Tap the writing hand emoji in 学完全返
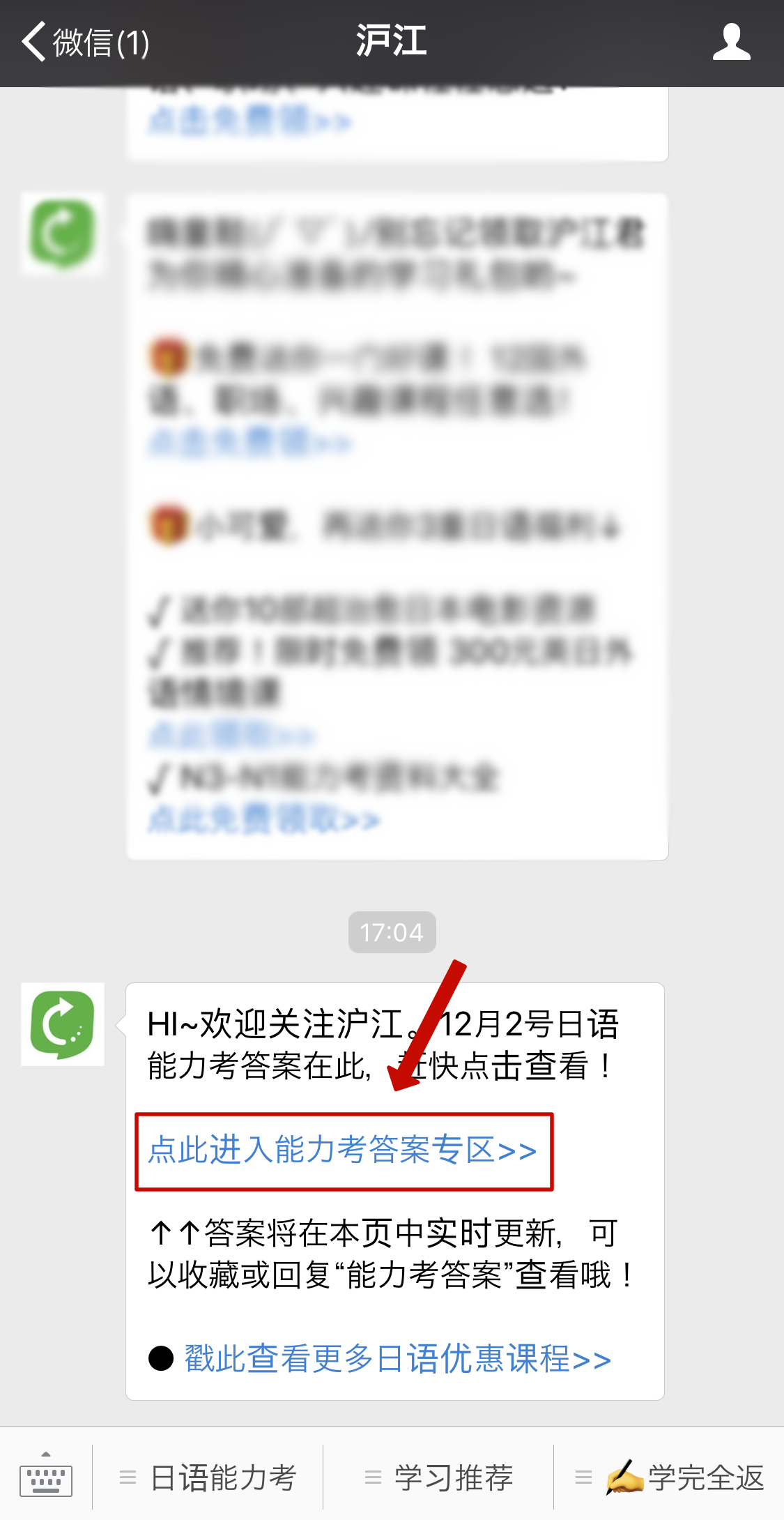The image size is (784, 1520). [624, 1477]
